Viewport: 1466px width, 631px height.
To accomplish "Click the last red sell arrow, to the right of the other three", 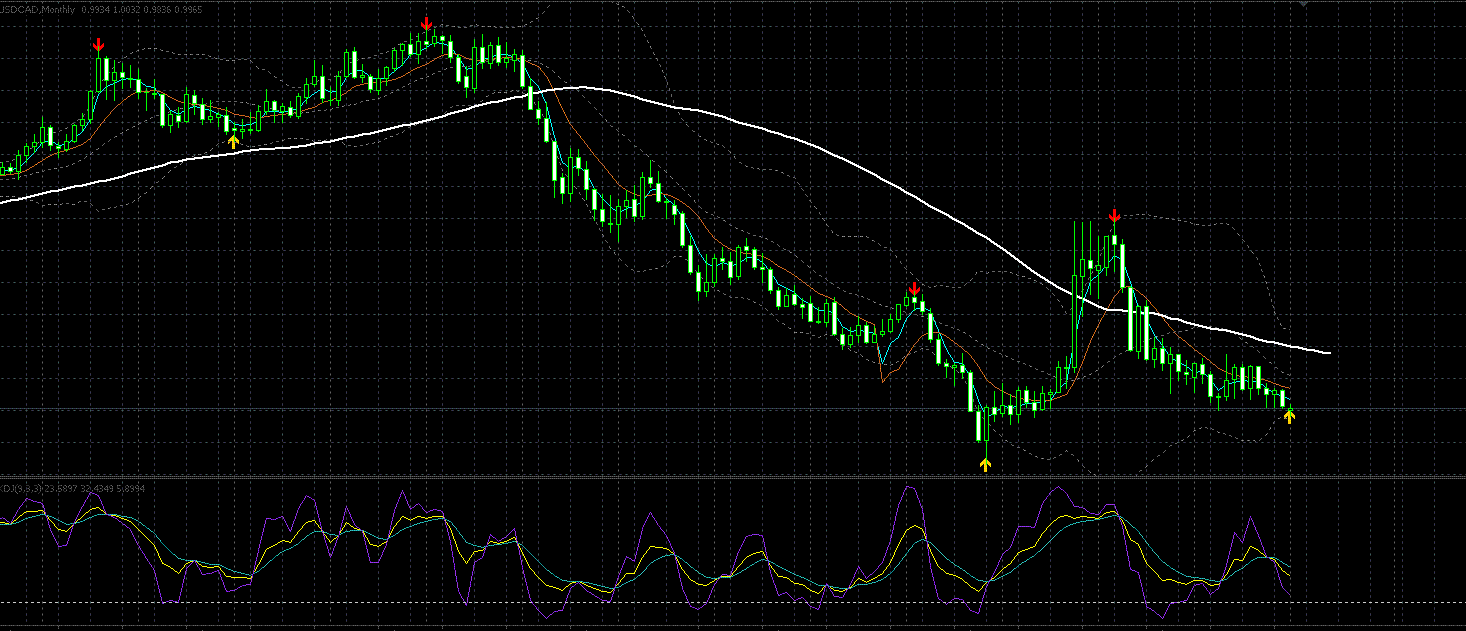I will click(1115, 217).
